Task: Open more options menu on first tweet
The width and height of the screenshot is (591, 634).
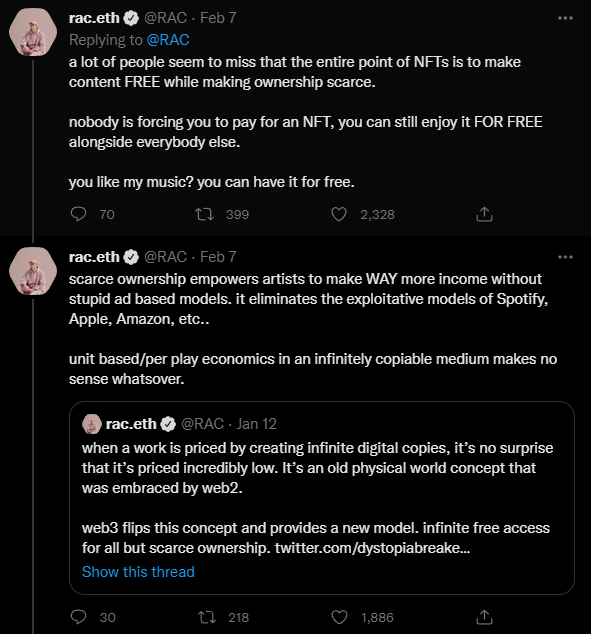Action: (565, 18)
